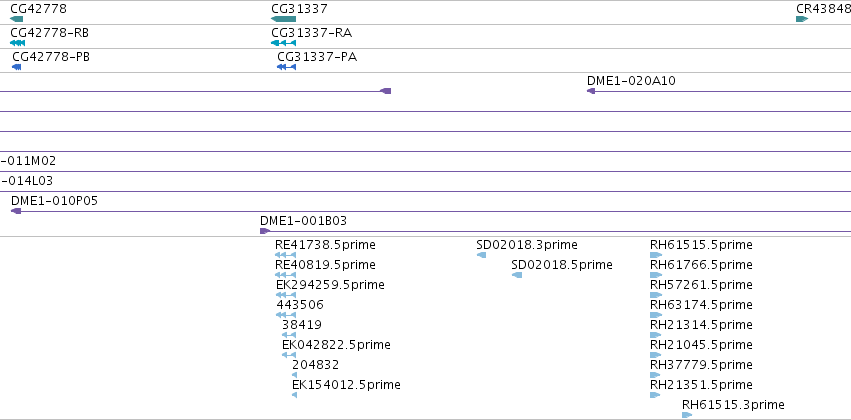Select the DME1-020A10 clone start arrow
Screen dimensions: 851x420
[x=591, y=91]
